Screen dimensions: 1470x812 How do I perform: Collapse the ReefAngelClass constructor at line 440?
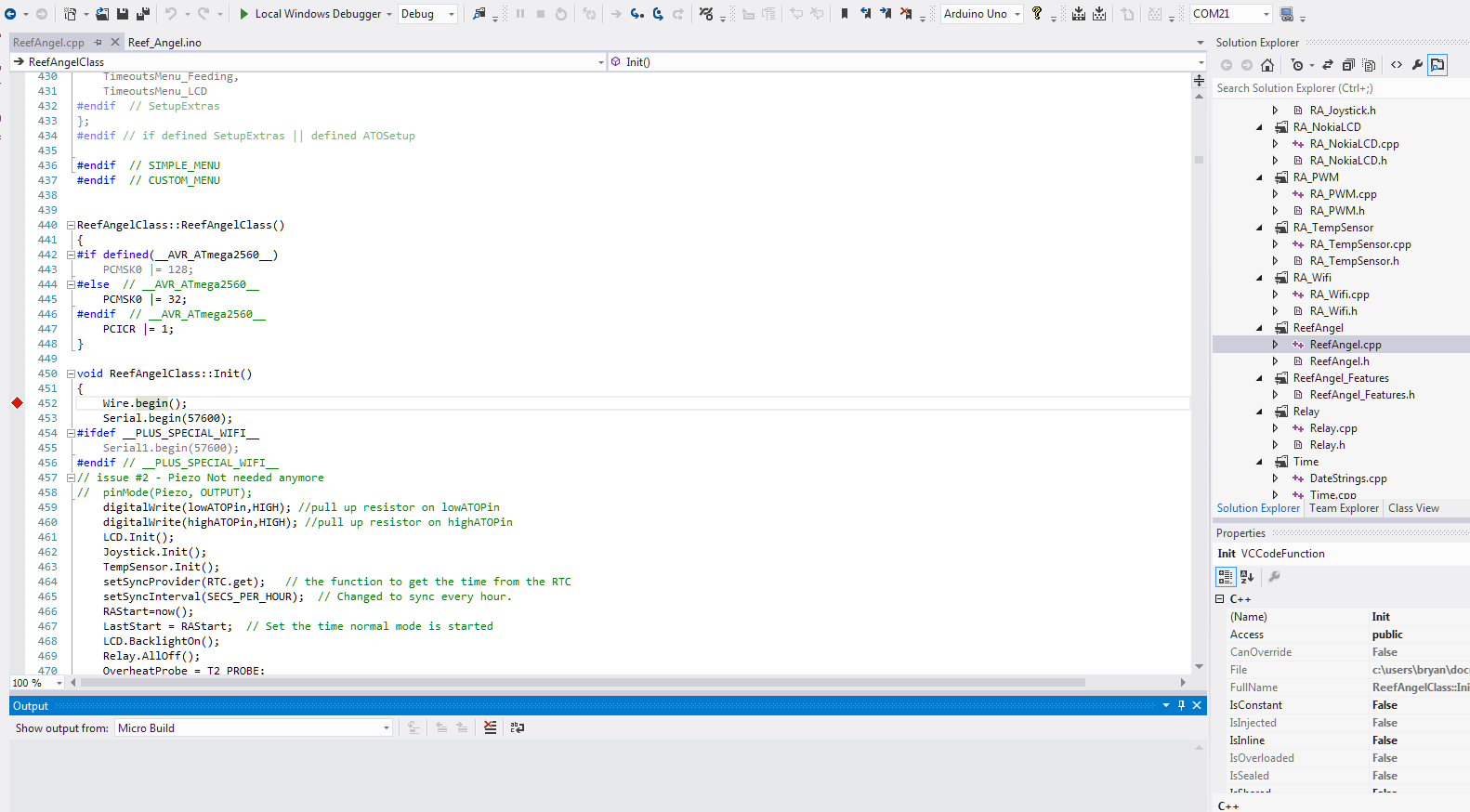[71, 225]
